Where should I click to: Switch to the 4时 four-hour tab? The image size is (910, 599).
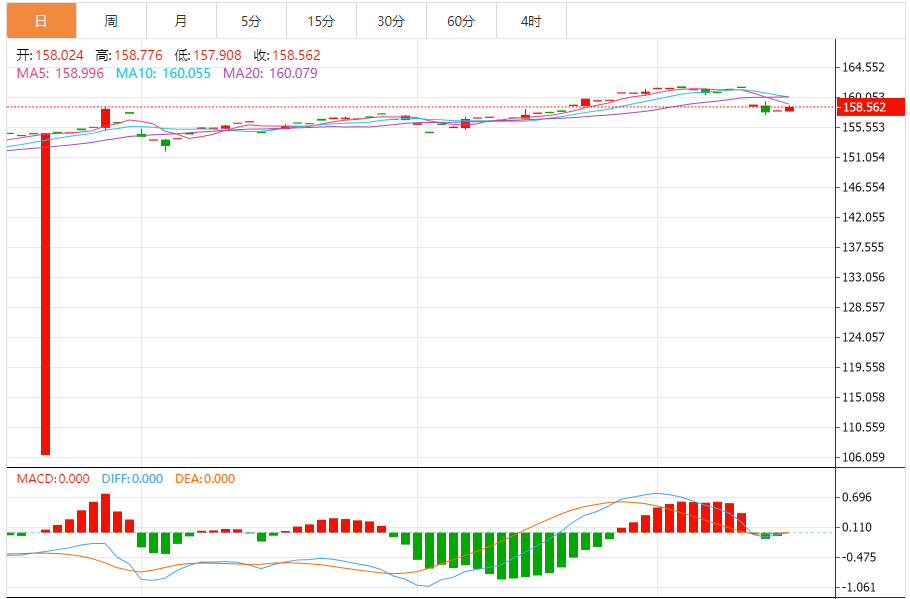click(x=531, y=21)
